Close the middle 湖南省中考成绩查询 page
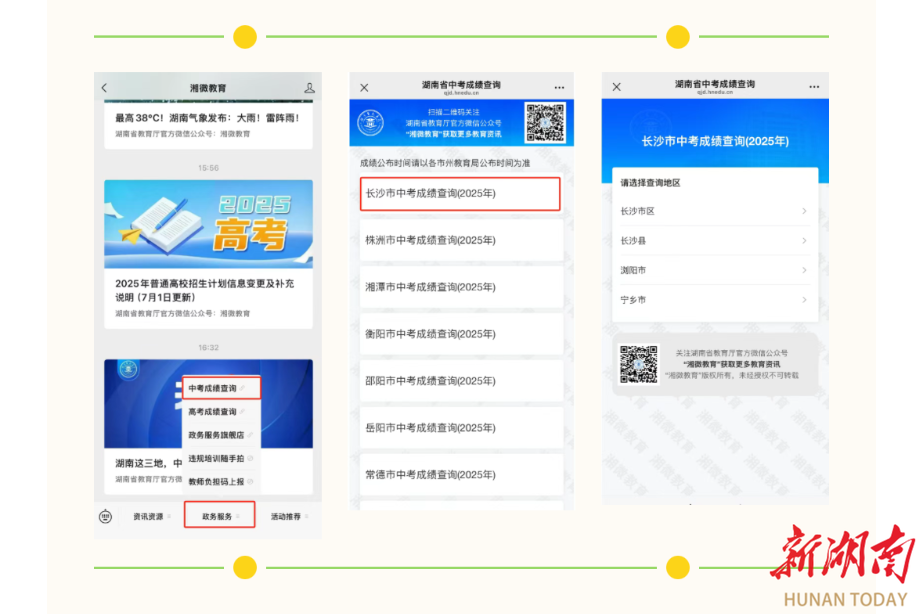 (364, 88)
